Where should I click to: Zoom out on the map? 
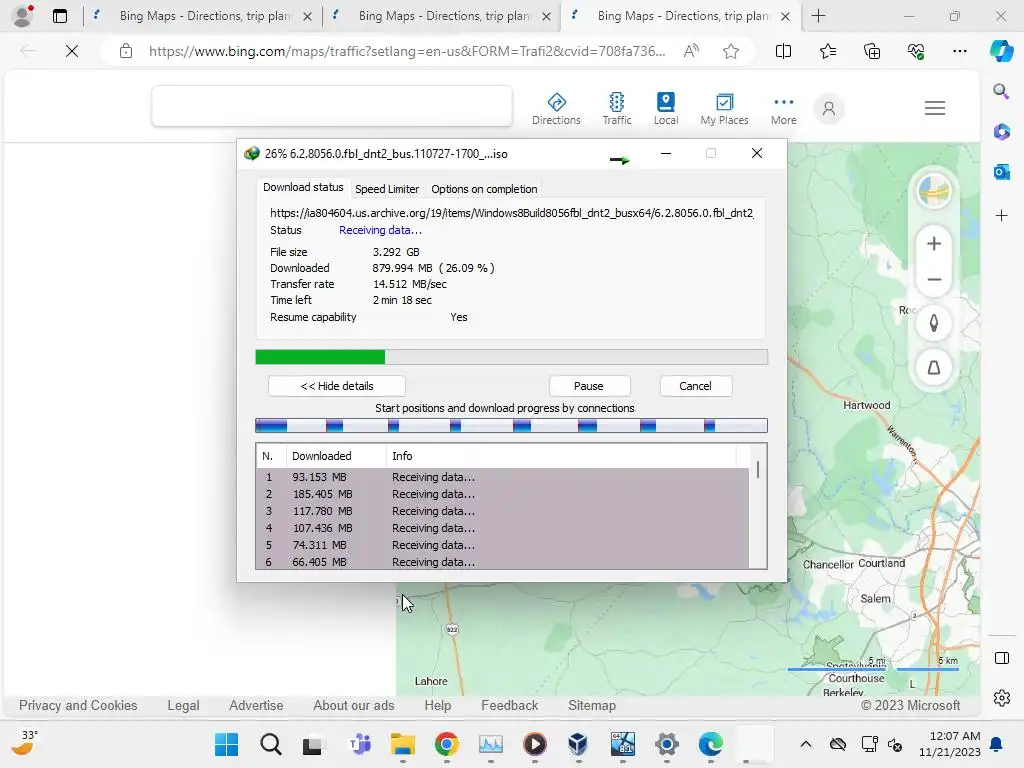(934, 280)
